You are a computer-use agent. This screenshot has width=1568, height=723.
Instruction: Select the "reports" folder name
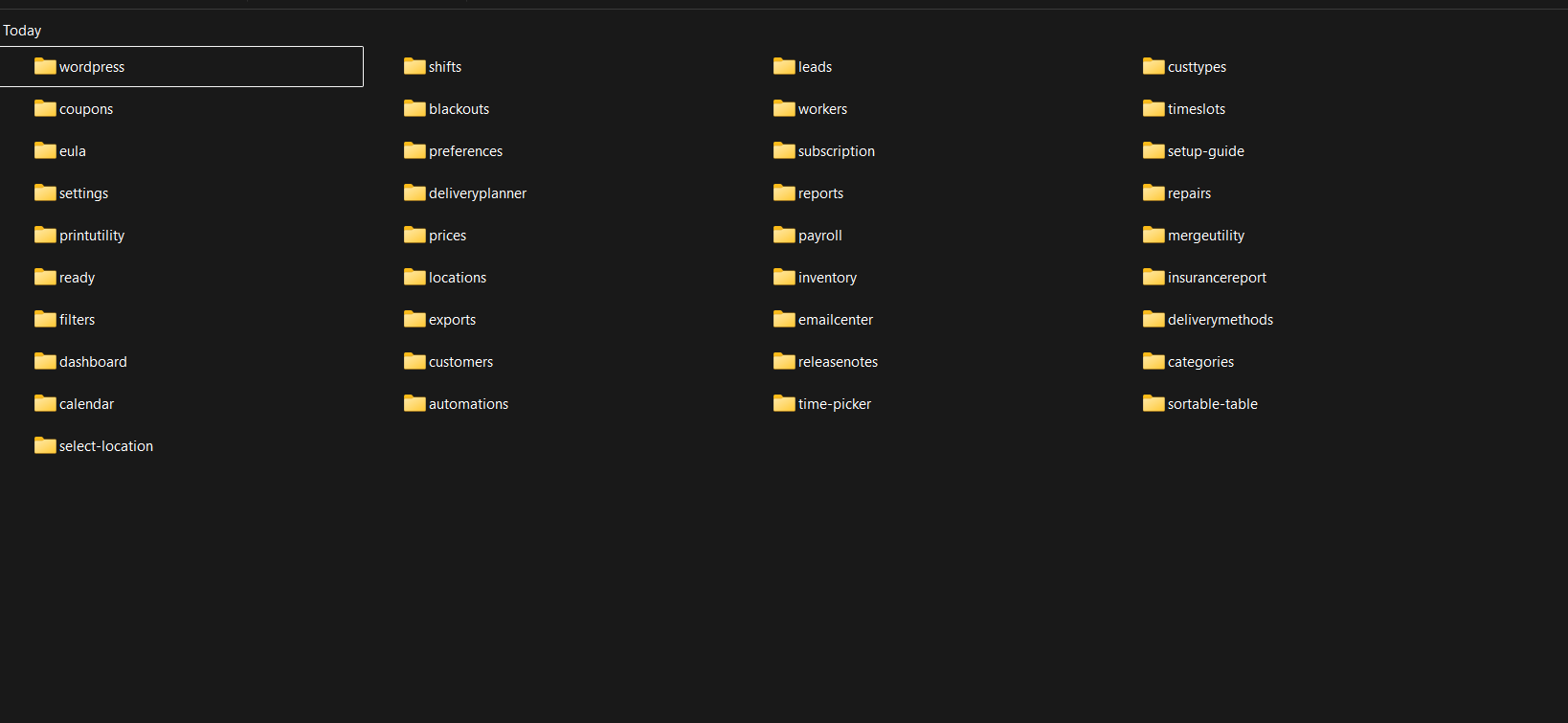coord(820,193)
